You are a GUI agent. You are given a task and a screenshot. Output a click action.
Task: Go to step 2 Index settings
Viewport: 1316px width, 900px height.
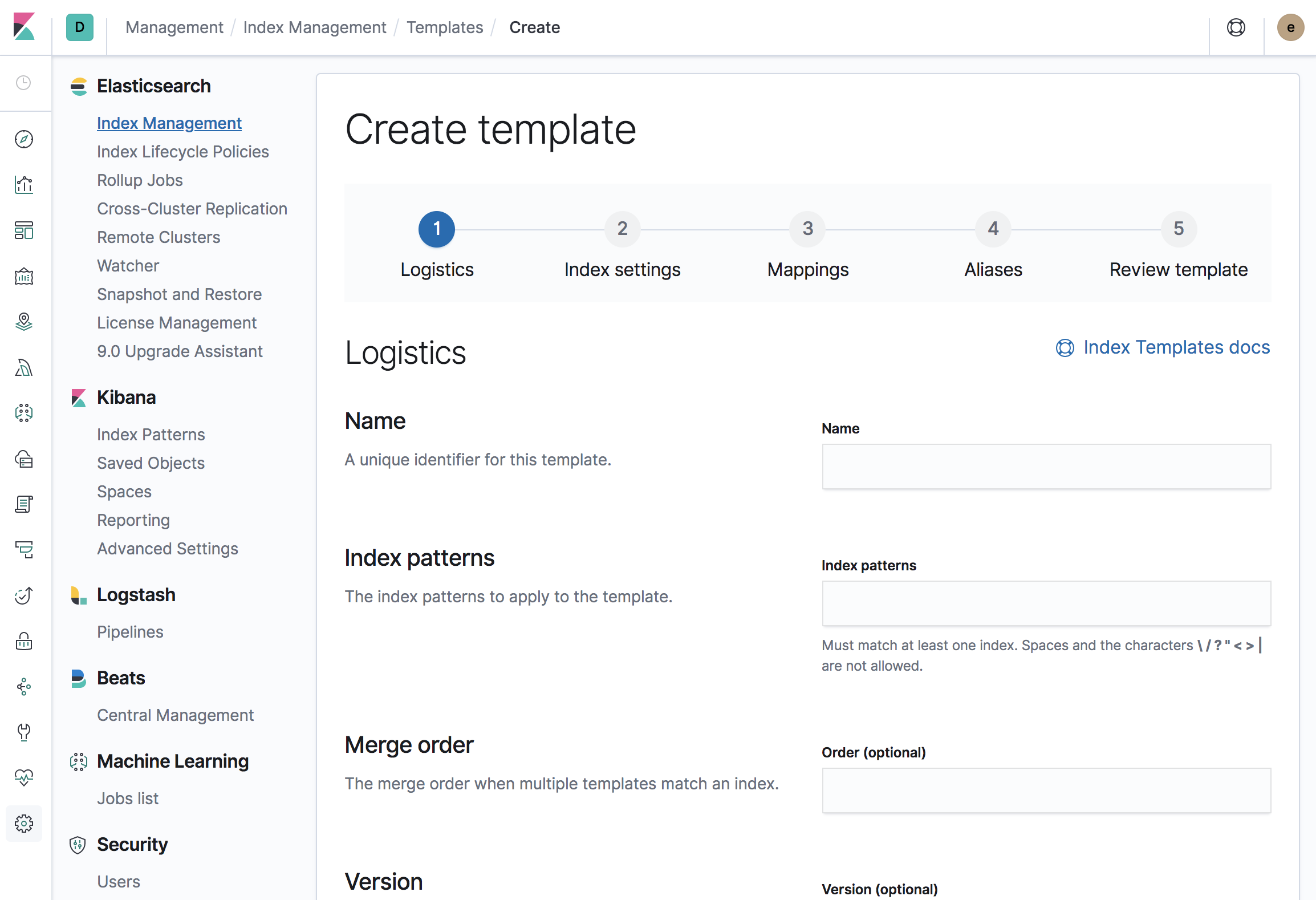[x=622, y=229]
